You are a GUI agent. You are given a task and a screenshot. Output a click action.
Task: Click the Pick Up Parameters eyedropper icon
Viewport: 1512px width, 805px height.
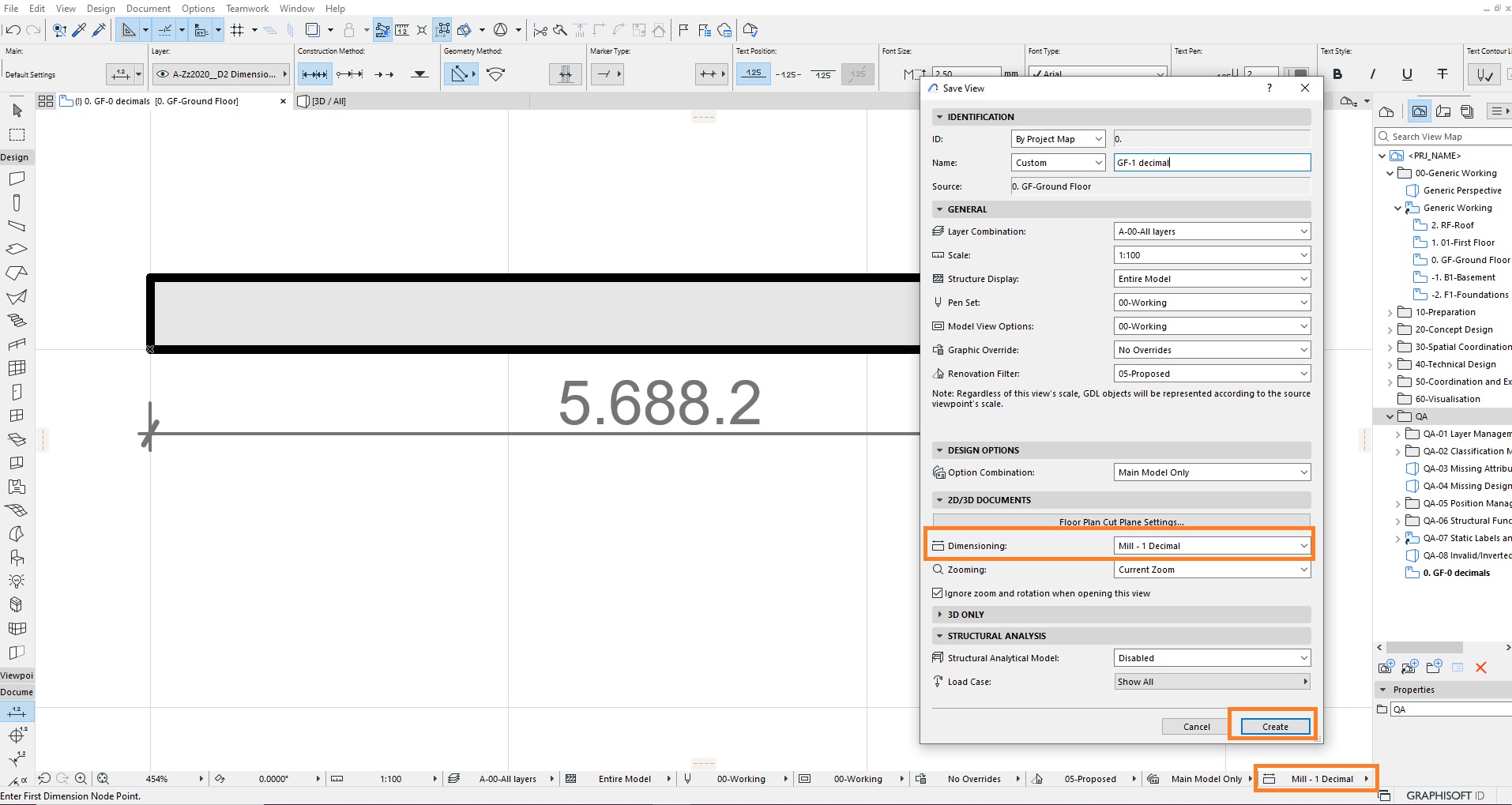point(79,30)
